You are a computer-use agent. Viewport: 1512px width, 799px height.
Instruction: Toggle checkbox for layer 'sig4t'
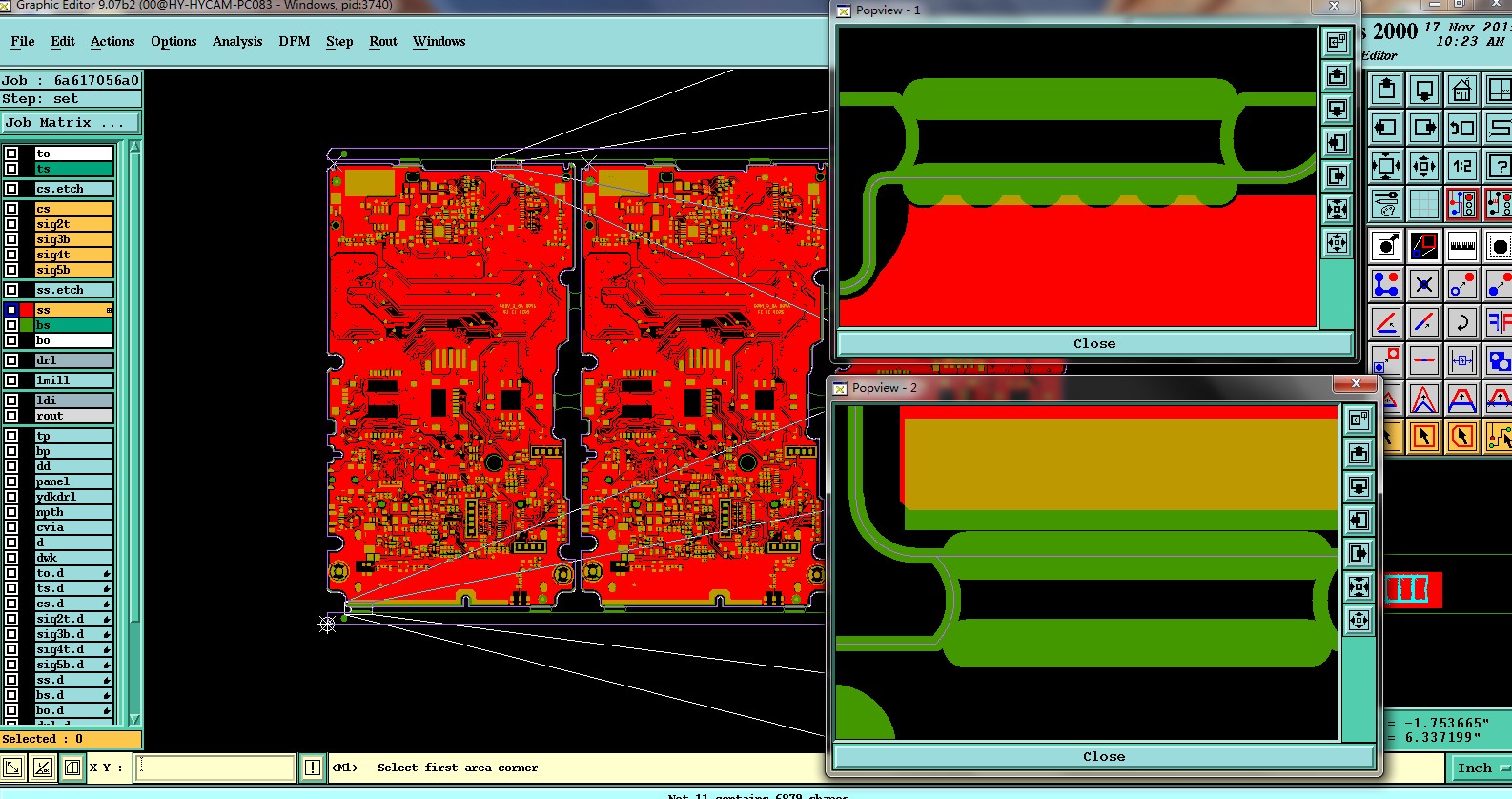click(11, 255)
